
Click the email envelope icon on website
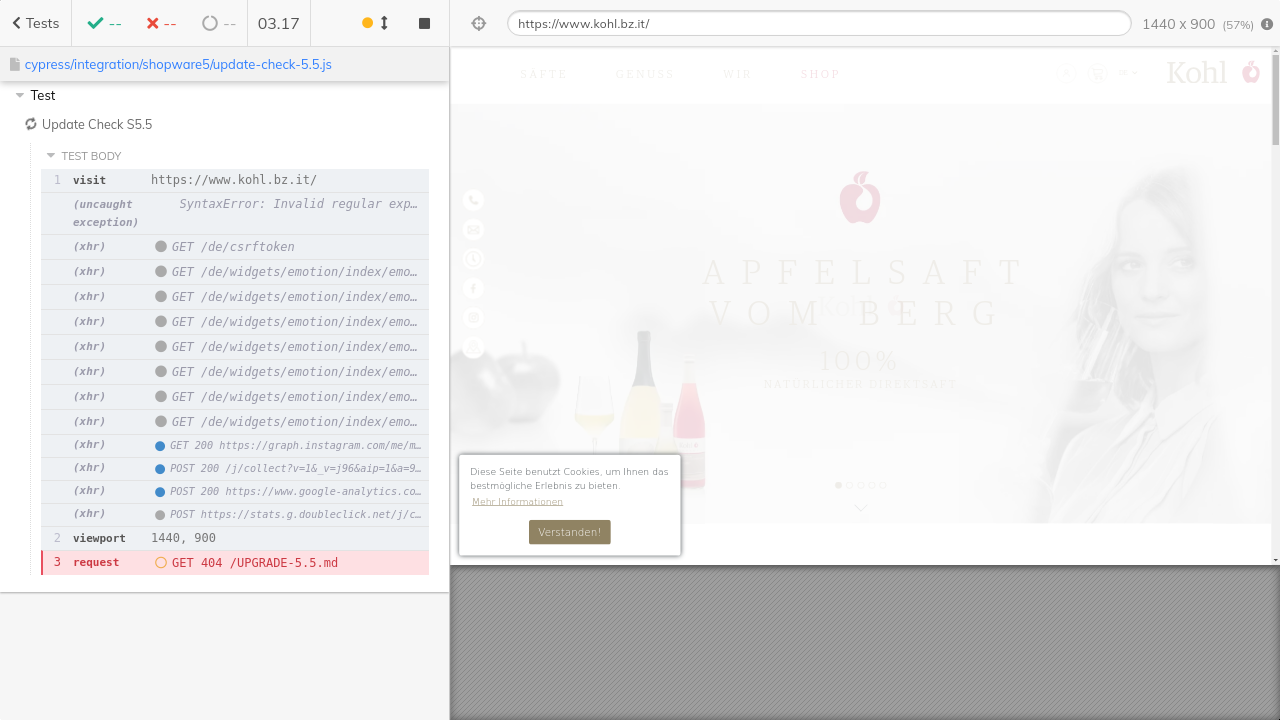coord(473,229)
